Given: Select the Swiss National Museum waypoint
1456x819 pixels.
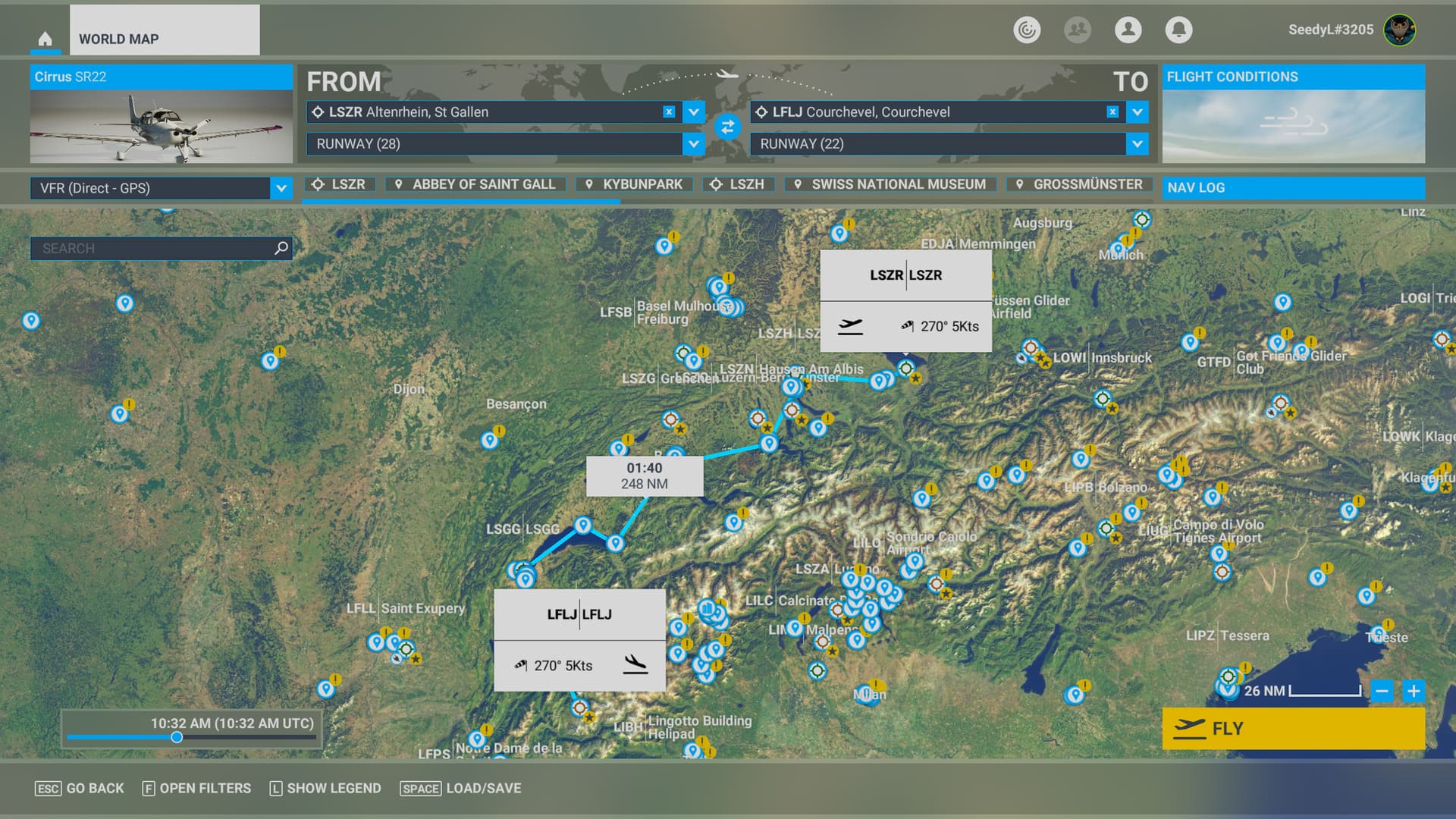Looking at the screenshot, I should tap(890, 184).
